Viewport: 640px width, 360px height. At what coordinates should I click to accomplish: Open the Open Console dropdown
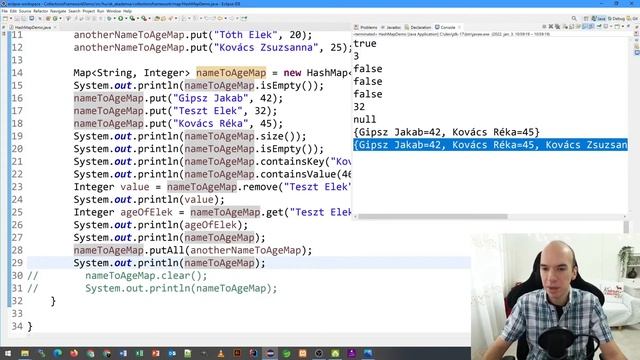click(623, 26)
